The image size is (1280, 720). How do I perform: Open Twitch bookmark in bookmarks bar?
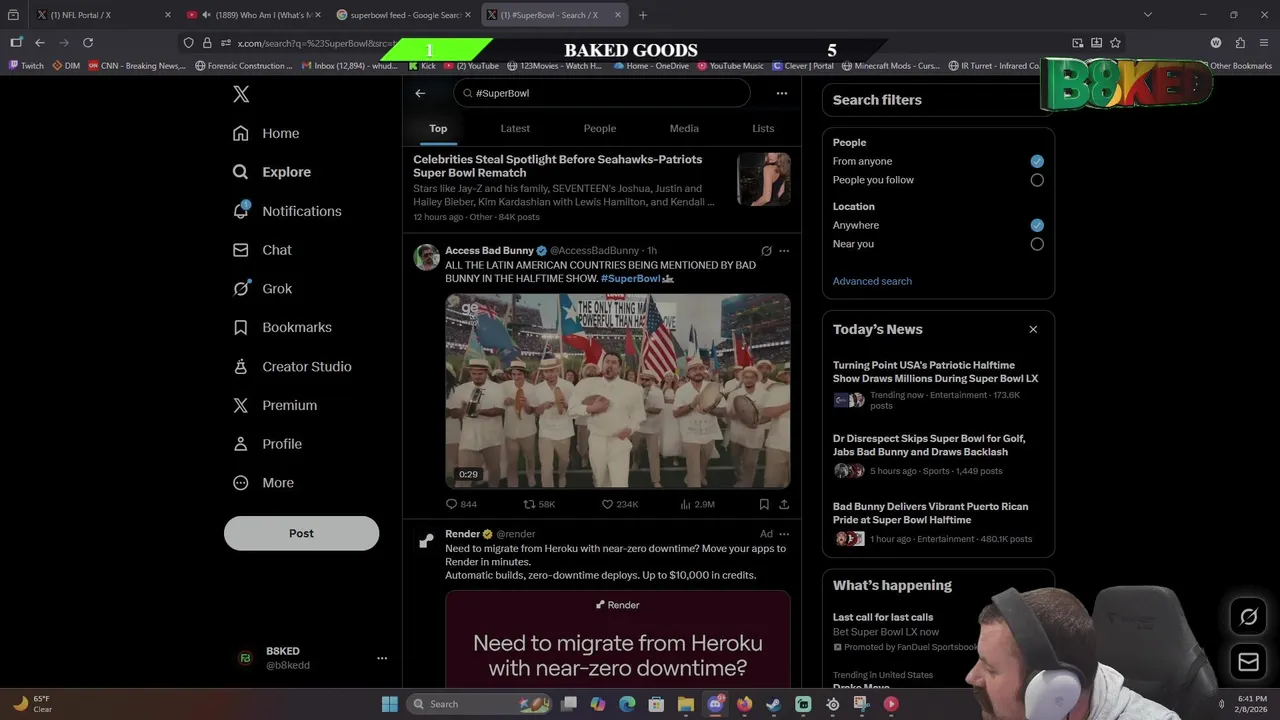point(26,66)
